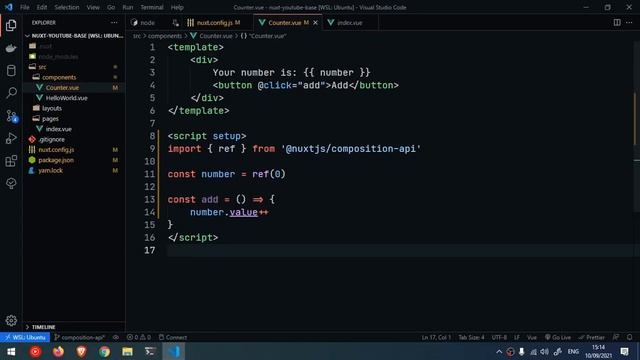Screen dimensions: 640x360
Task: Click the Split Editor icon
Action: click(617, 22)
